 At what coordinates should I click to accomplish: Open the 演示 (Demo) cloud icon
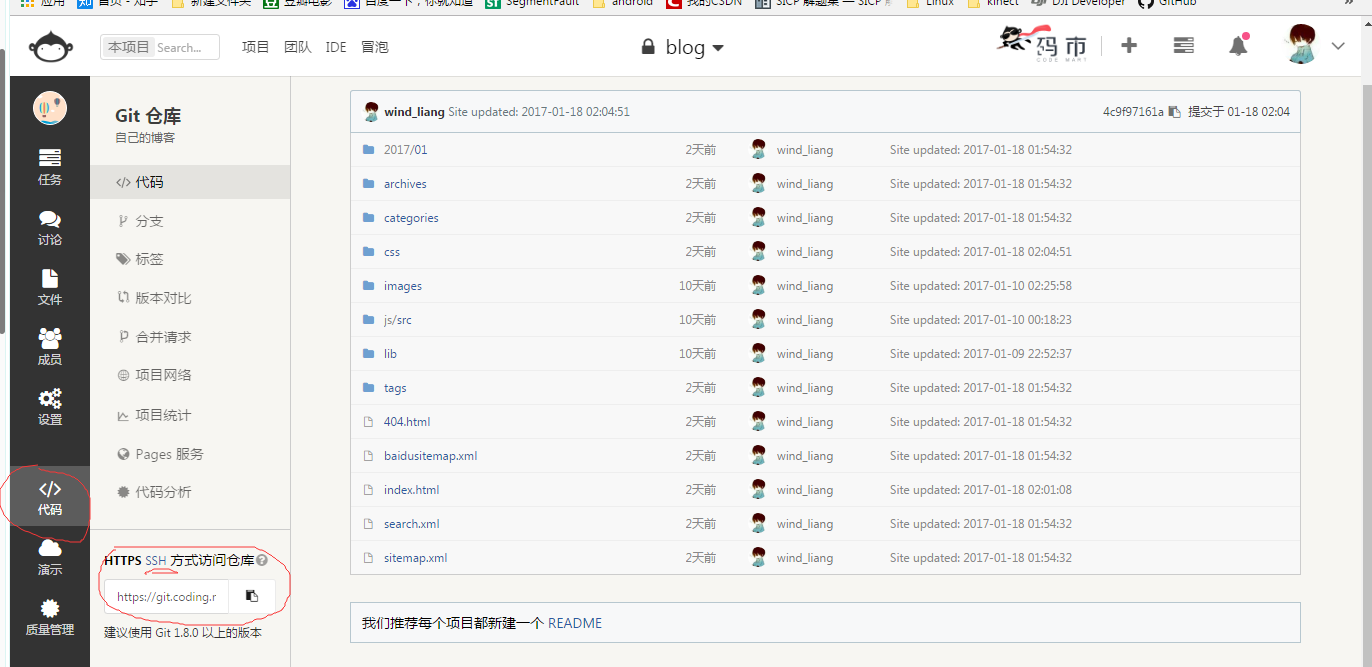coord(50,556)
